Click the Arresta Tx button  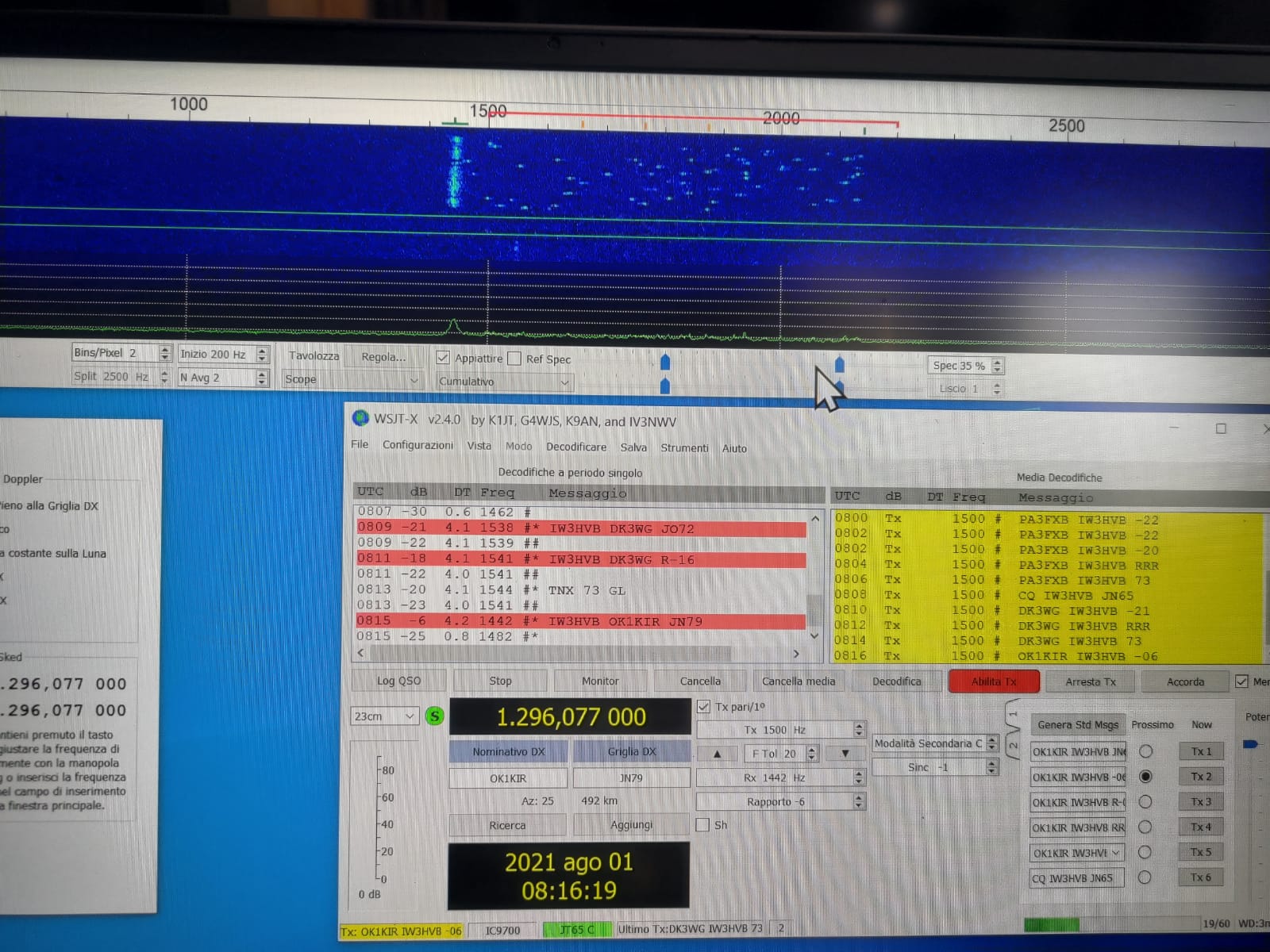pos(1091,681)
